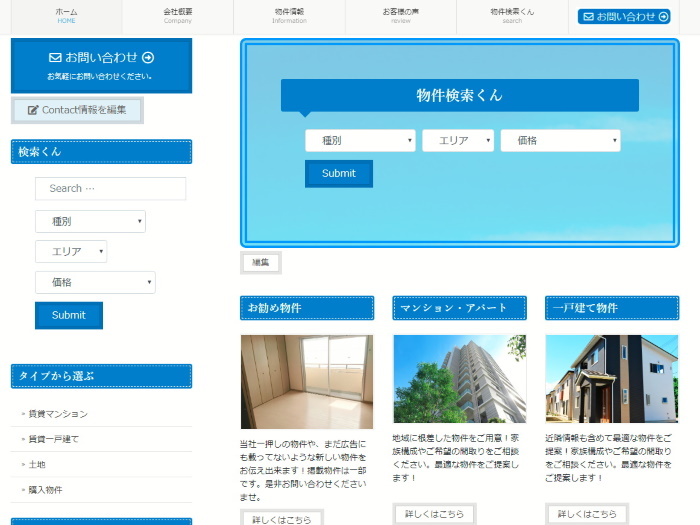The image size is (700, 525).
Task: Open the 会社概要 Company menu item
Action: 178,16
